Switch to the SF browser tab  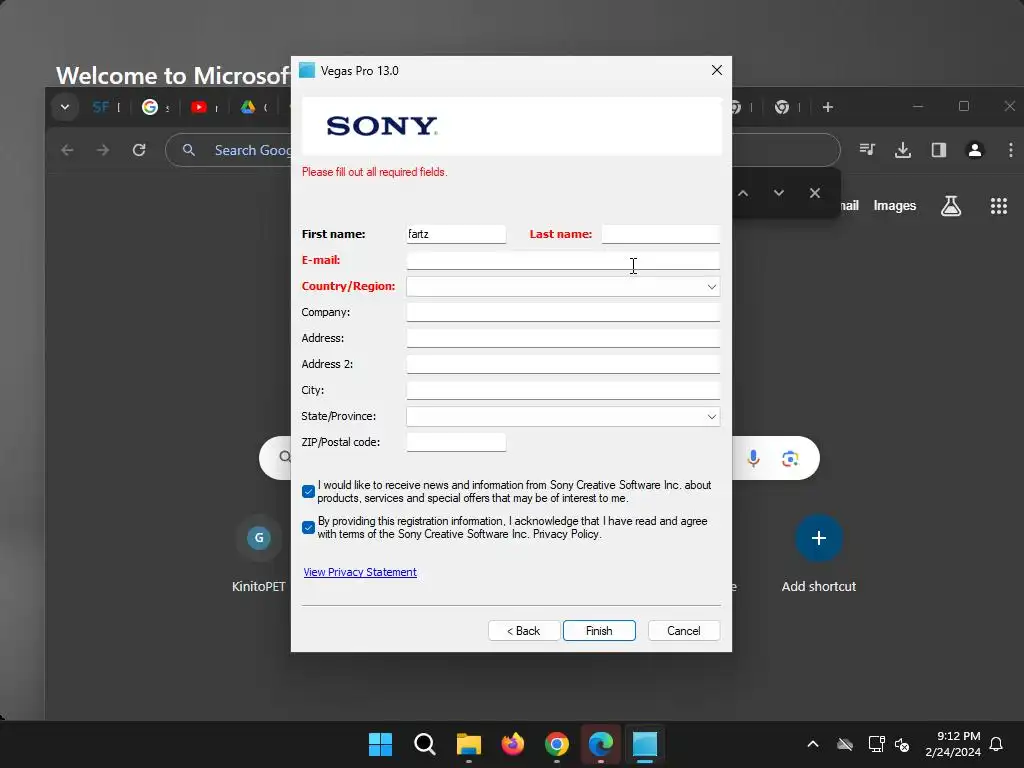coord(101,107)
